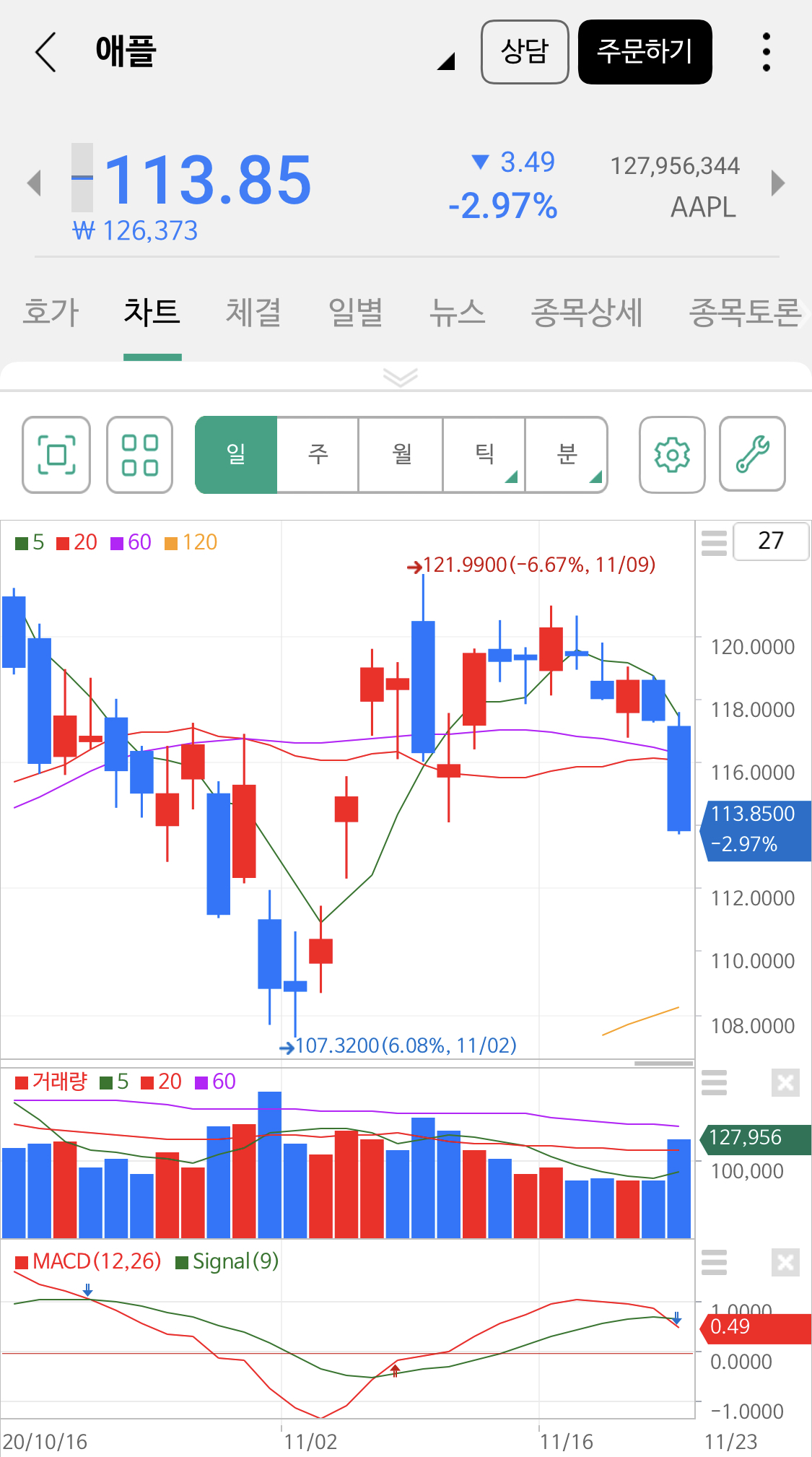Close the MACD indicator panel
The image size is (812, 1457).
tap(785, 1263)
